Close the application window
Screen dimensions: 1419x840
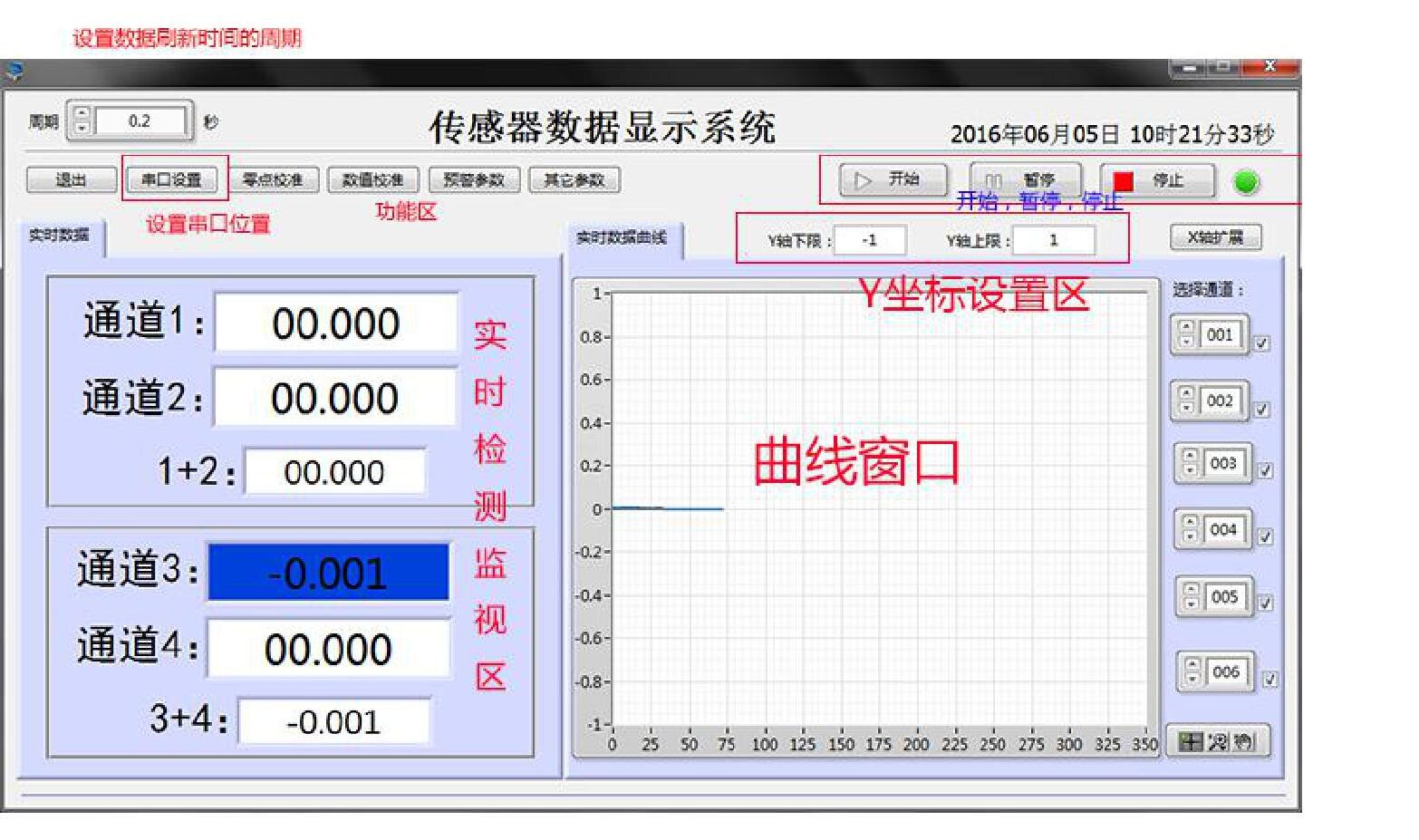point(1269,68)
